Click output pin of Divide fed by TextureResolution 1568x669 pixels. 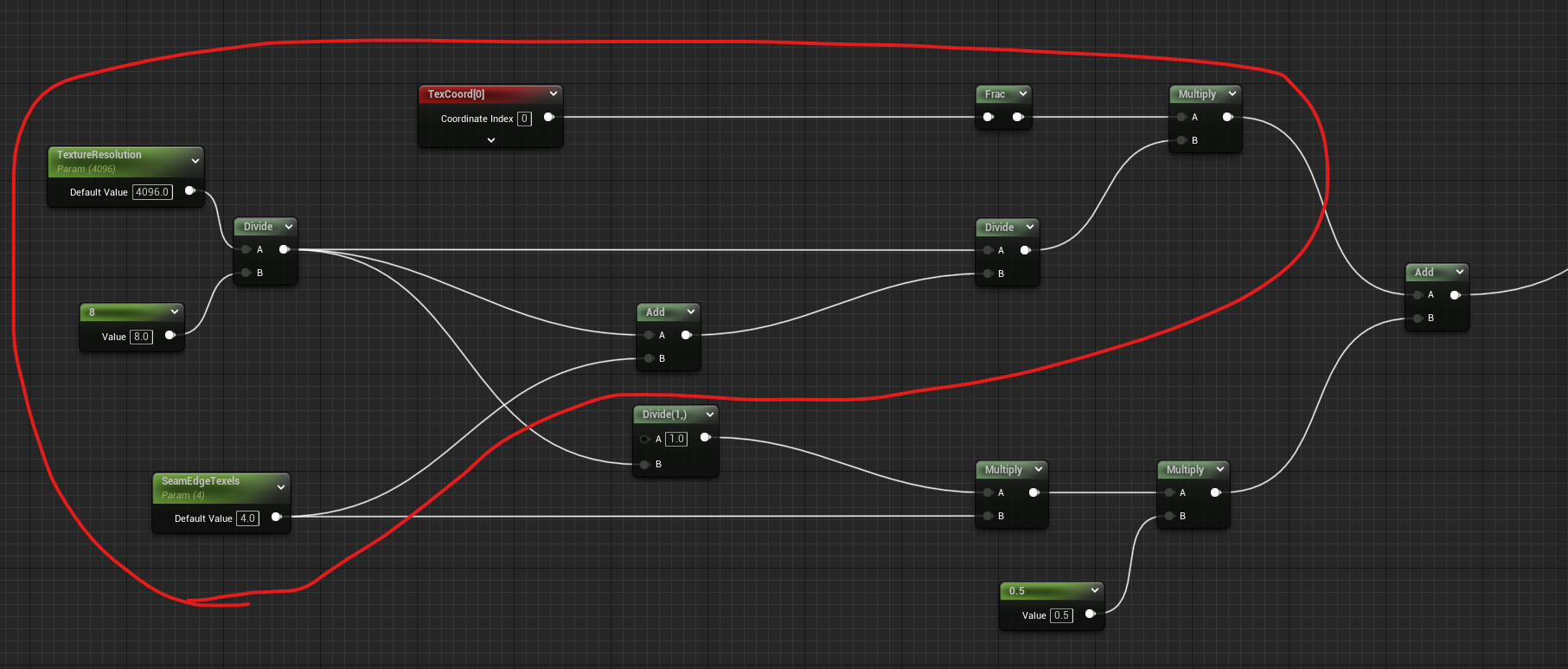click(284, 249)
